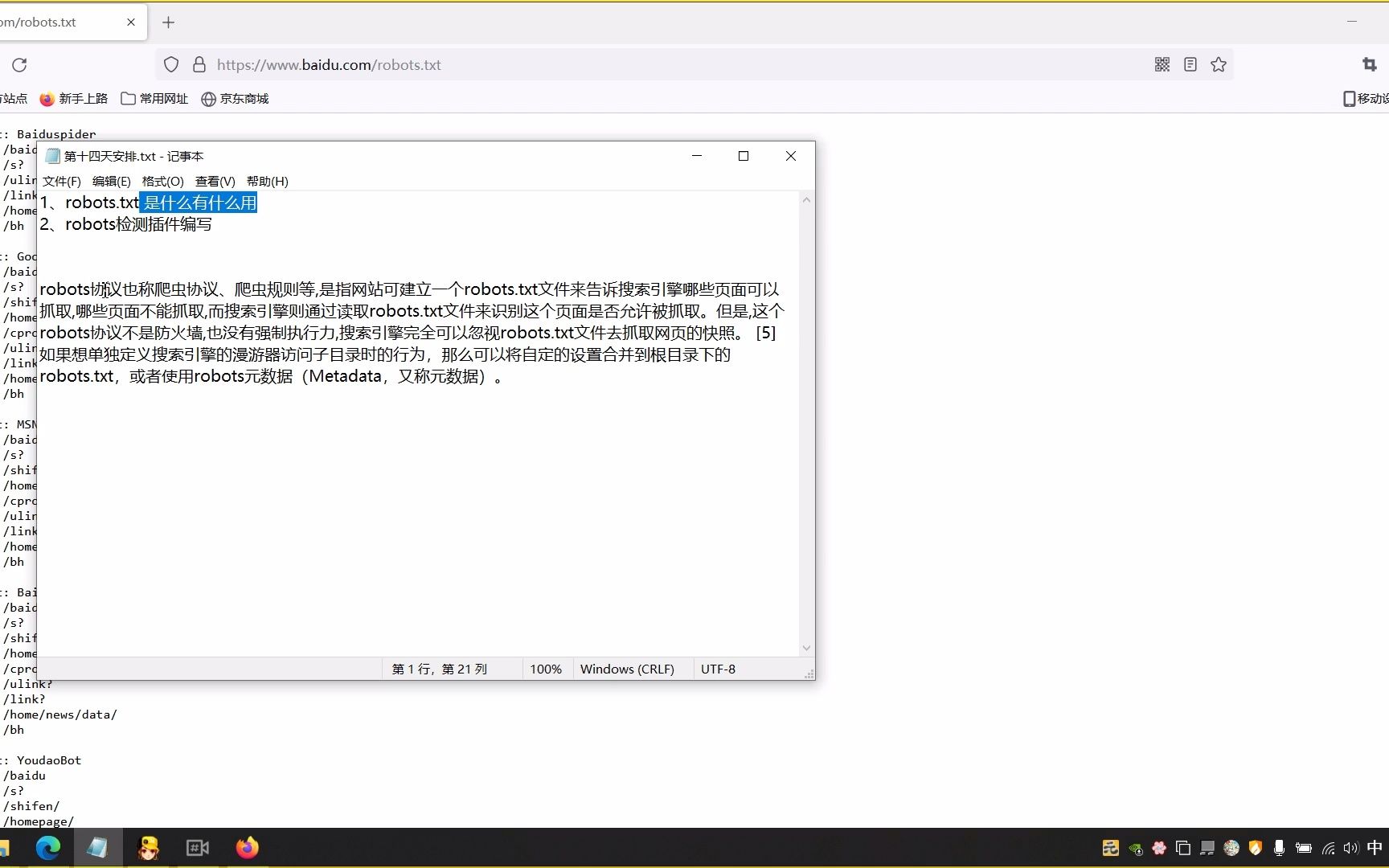Viewport: 1389px width, 868px height.
Task: Click the microphone icon in system tray
Action: tap(1280, 847)
